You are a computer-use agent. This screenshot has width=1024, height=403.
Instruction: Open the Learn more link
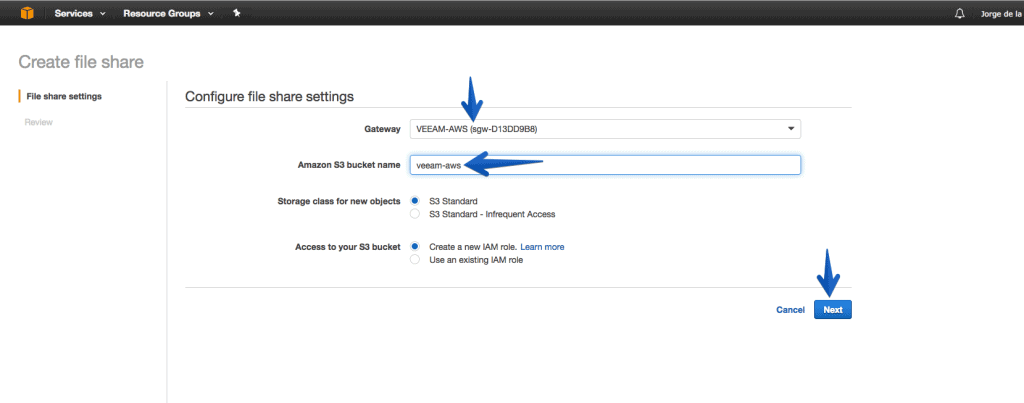tap(542, 247)
